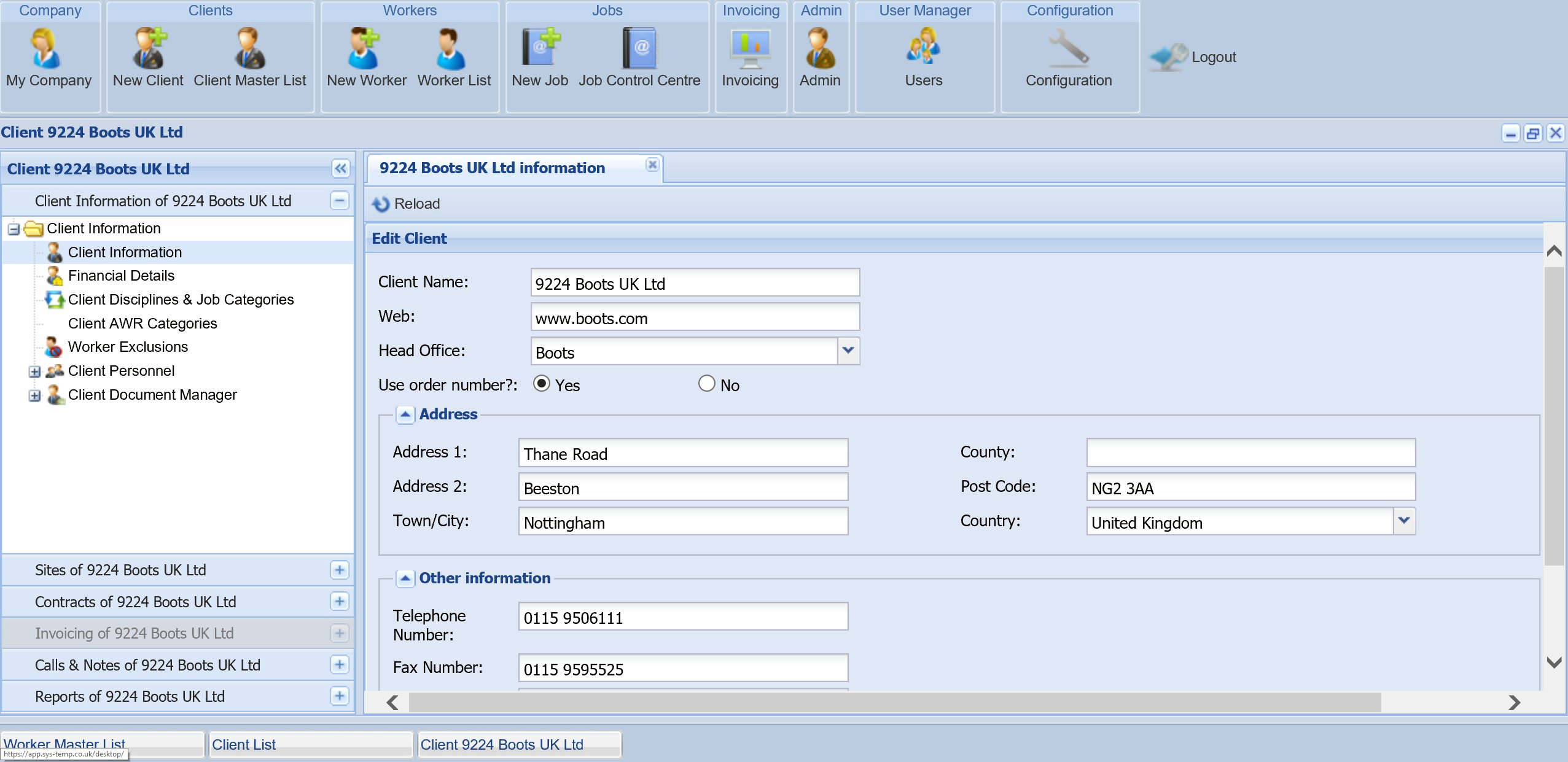Click the Post Code input field
The height and width of the screenshot is (762, 1568).
(1251, 487)
